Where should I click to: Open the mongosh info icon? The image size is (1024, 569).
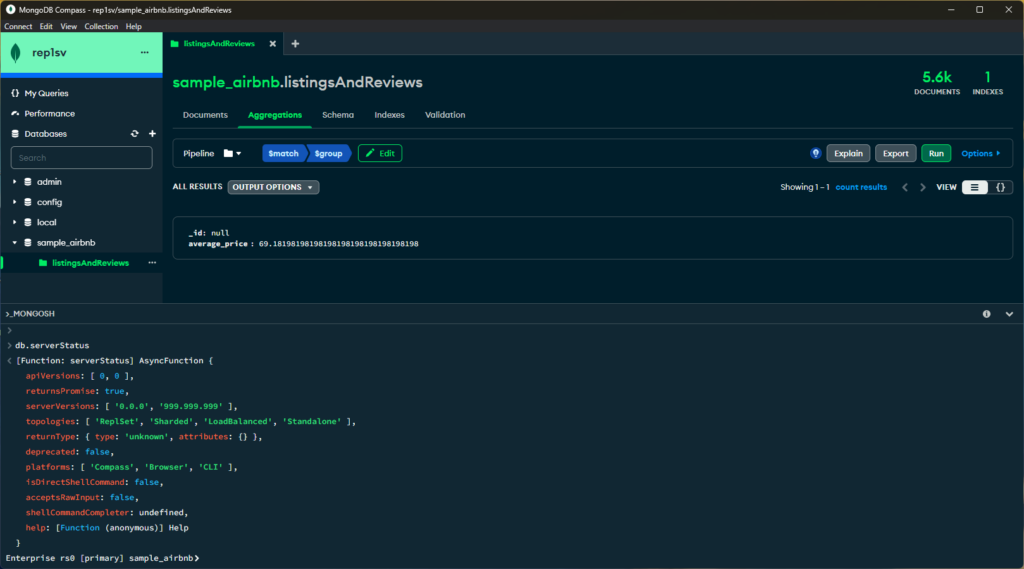(986, 314)
